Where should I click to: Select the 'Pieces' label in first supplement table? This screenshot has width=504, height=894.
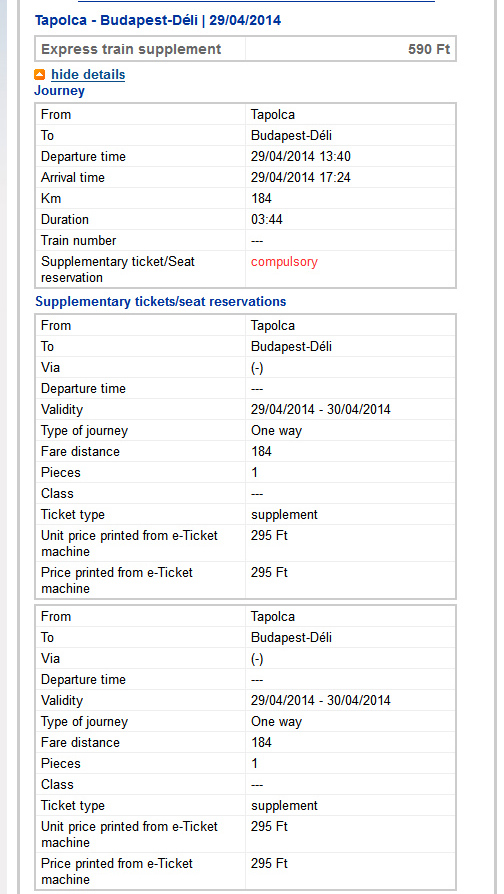point(61,472)
